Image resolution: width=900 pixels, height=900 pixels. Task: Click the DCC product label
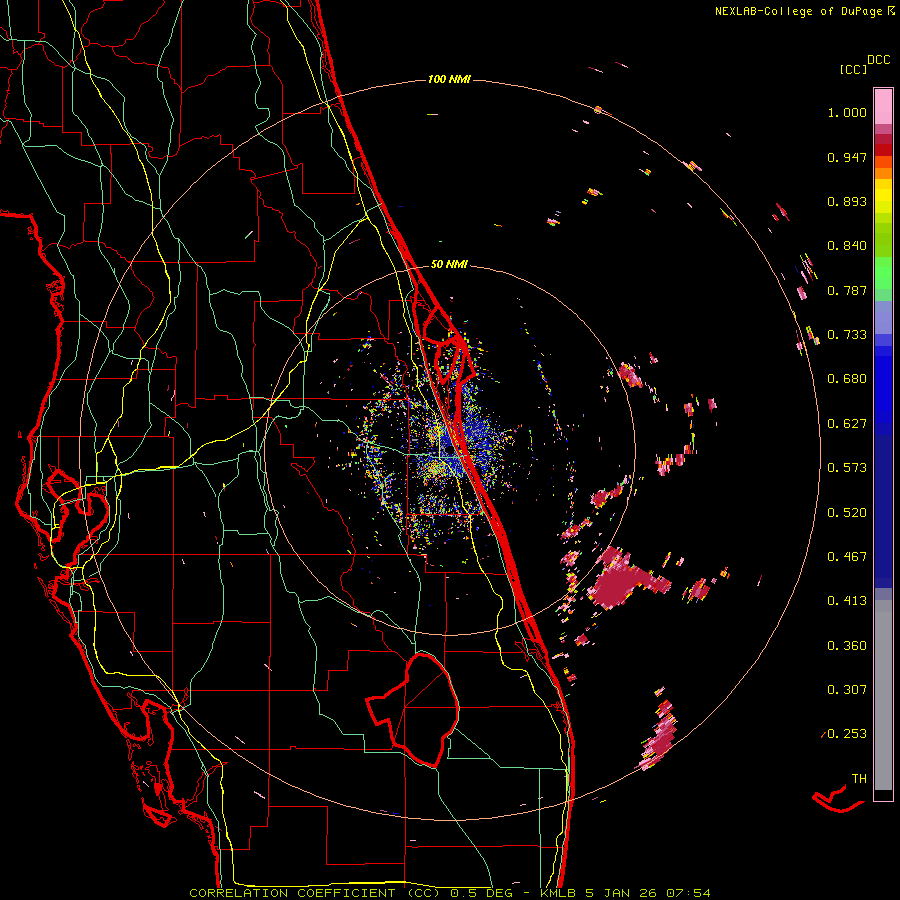879,60
